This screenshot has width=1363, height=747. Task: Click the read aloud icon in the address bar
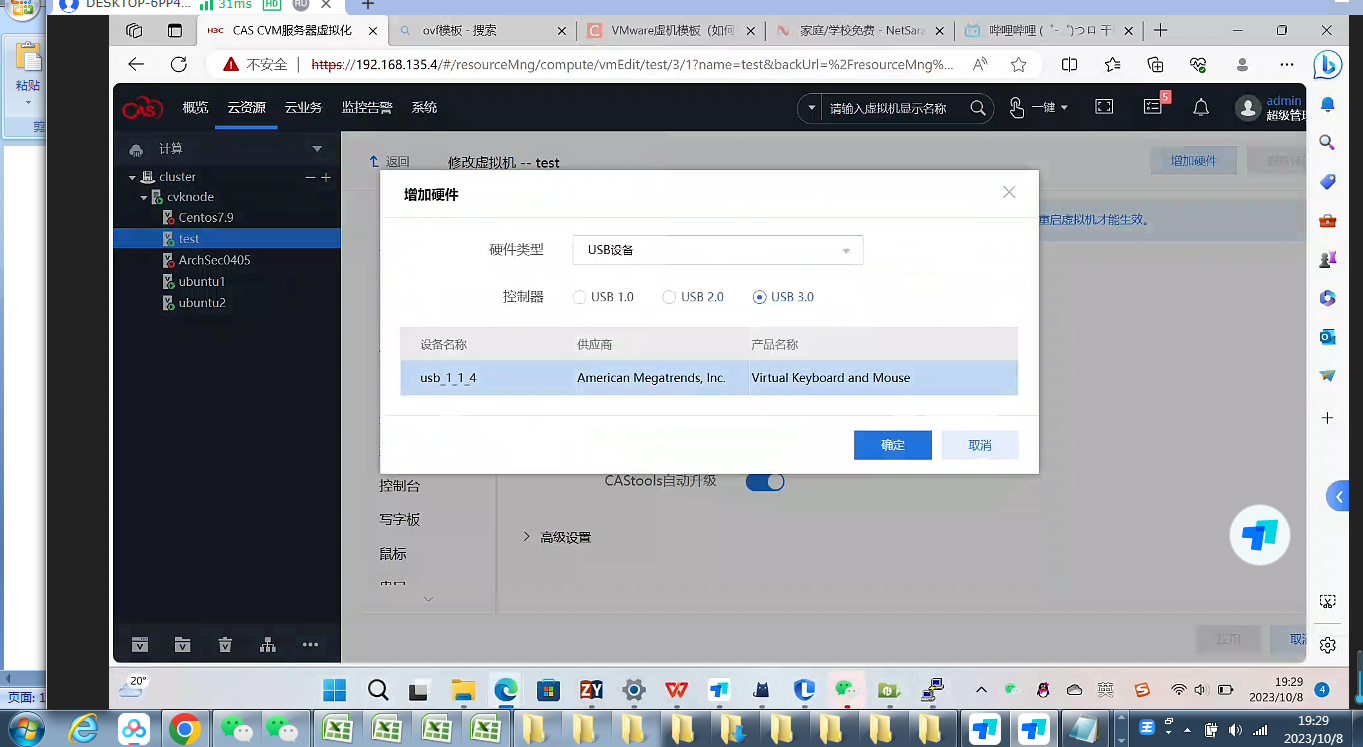pos(981,64)
